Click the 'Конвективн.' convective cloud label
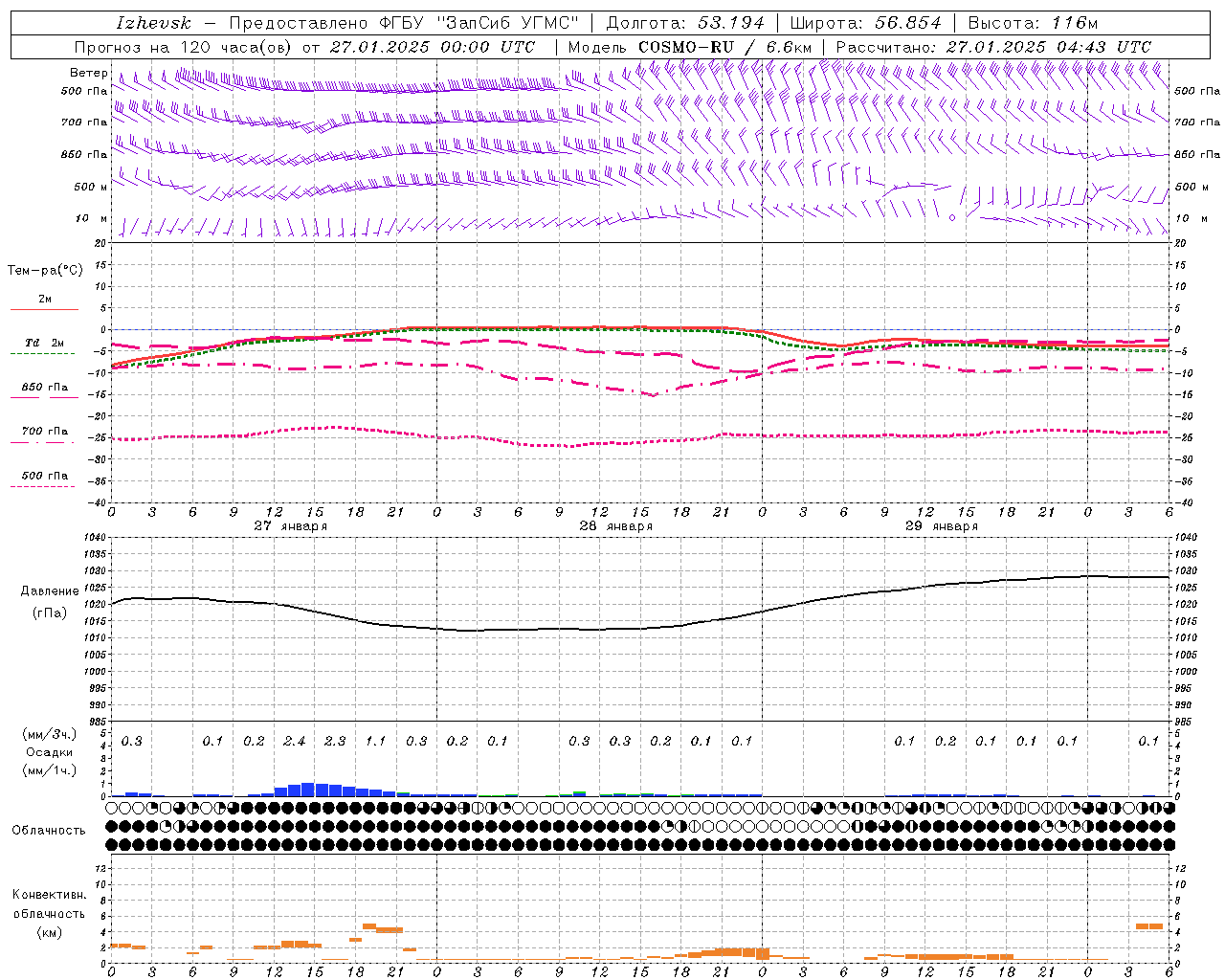 pyautogui.click(x=49, y=895)
